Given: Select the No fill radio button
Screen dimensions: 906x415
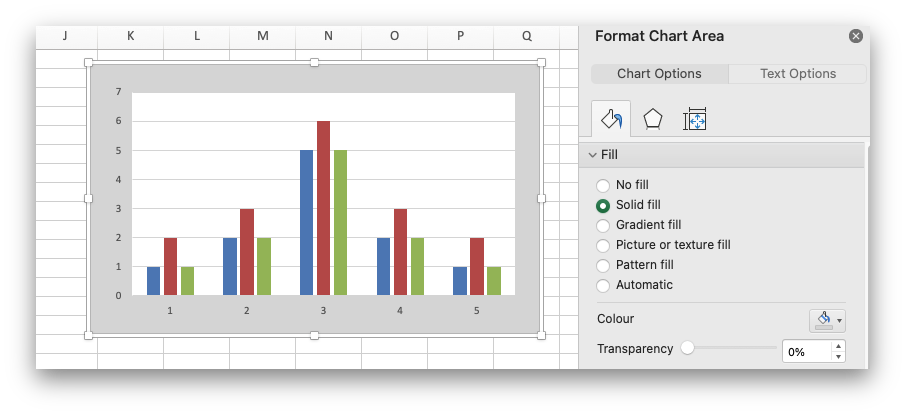Looking at the screenshot, I should click(603, 185).
